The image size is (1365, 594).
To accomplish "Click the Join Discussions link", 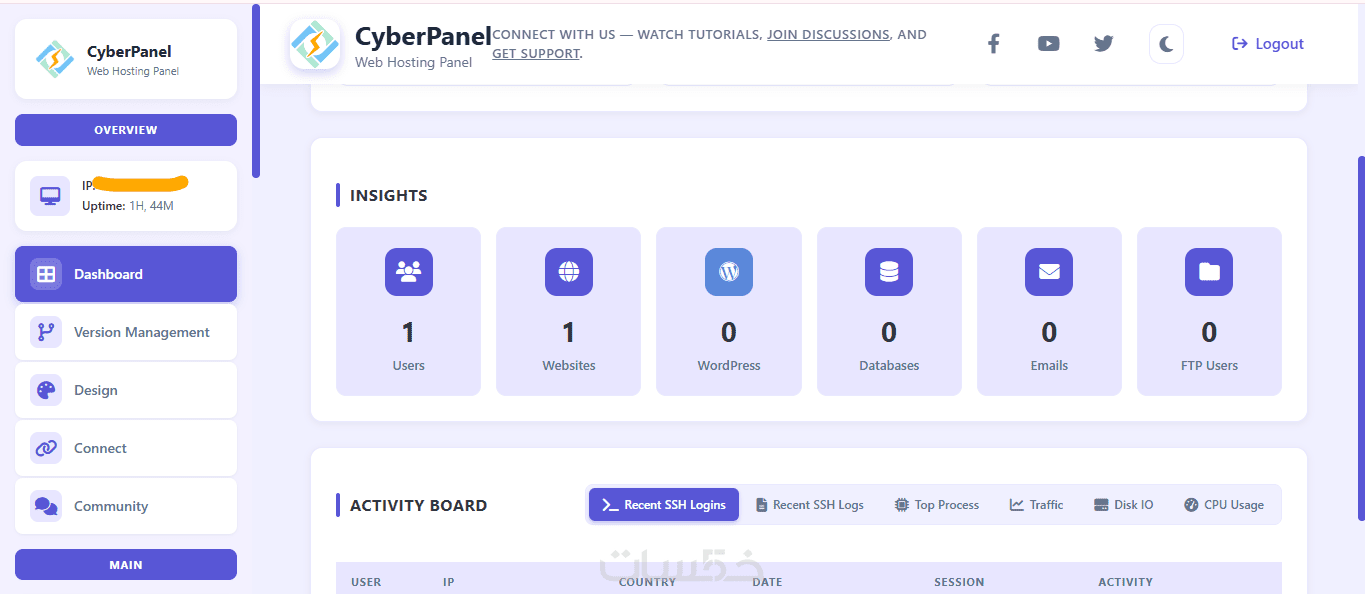I will click(x=828, y=34).
